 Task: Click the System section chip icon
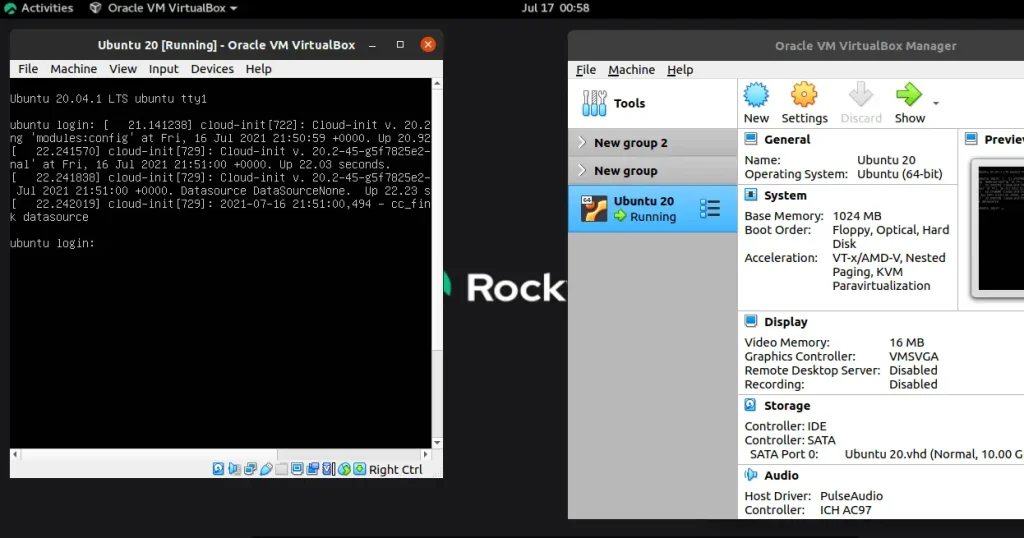[x=751, y=195]
